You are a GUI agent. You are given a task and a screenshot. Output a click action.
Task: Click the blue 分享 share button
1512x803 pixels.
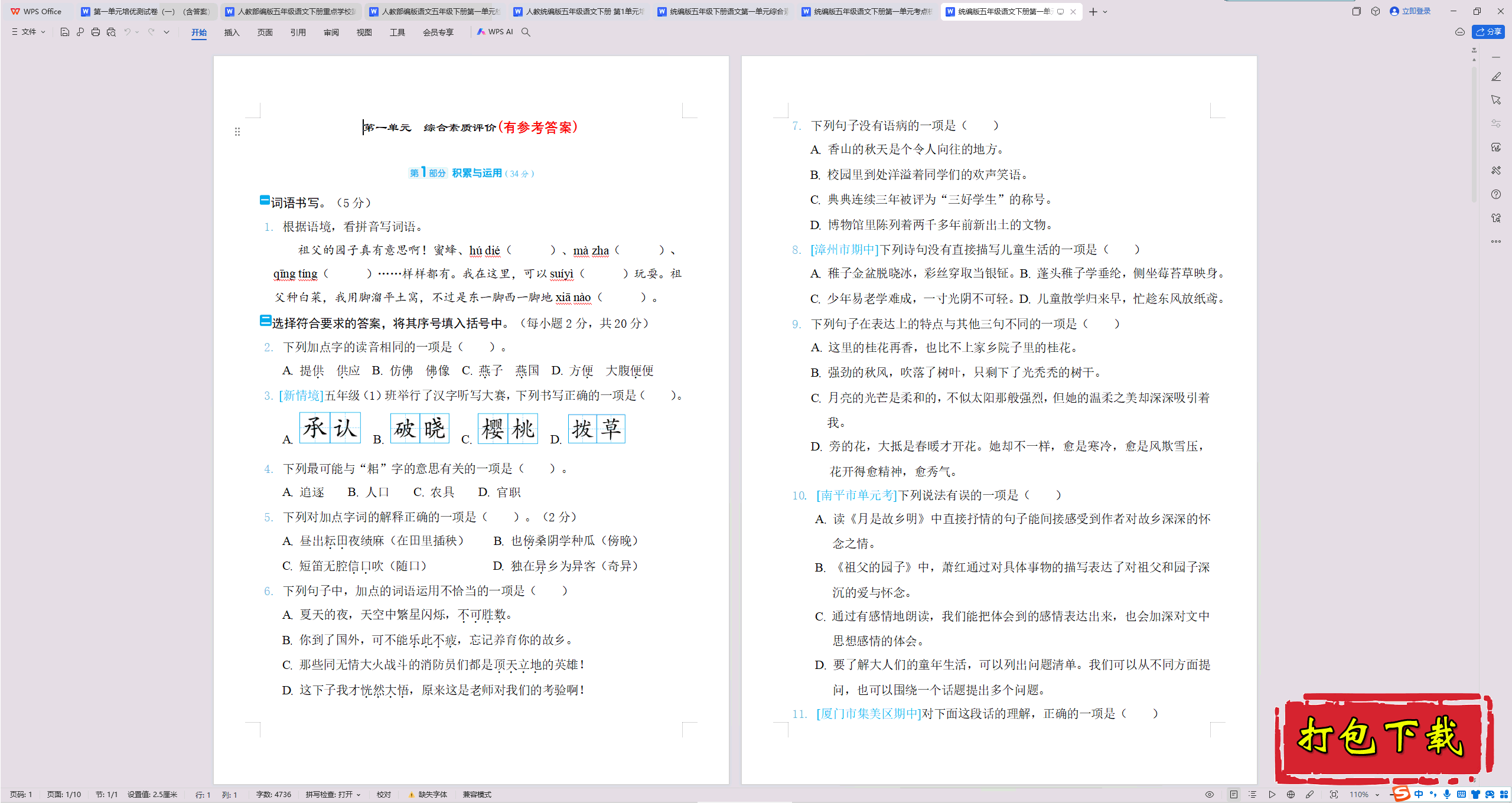[1488, 32]
